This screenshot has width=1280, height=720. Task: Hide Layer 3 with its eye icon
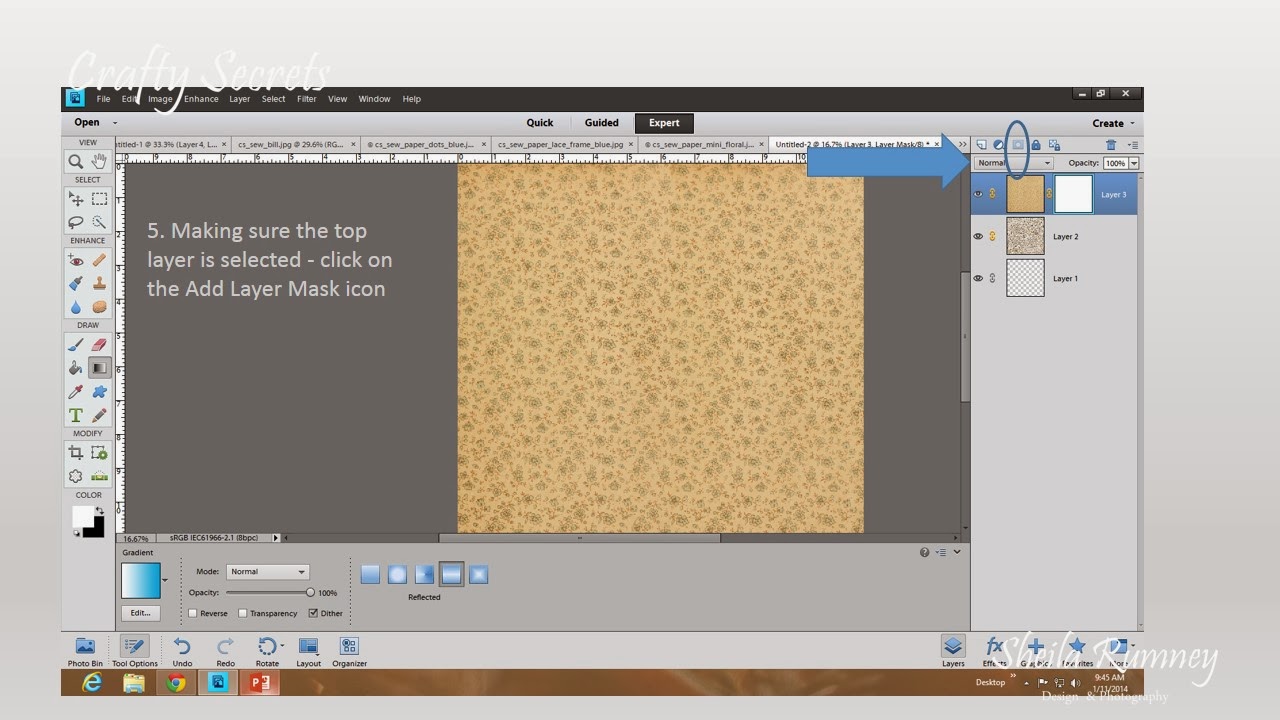(979, 194)
